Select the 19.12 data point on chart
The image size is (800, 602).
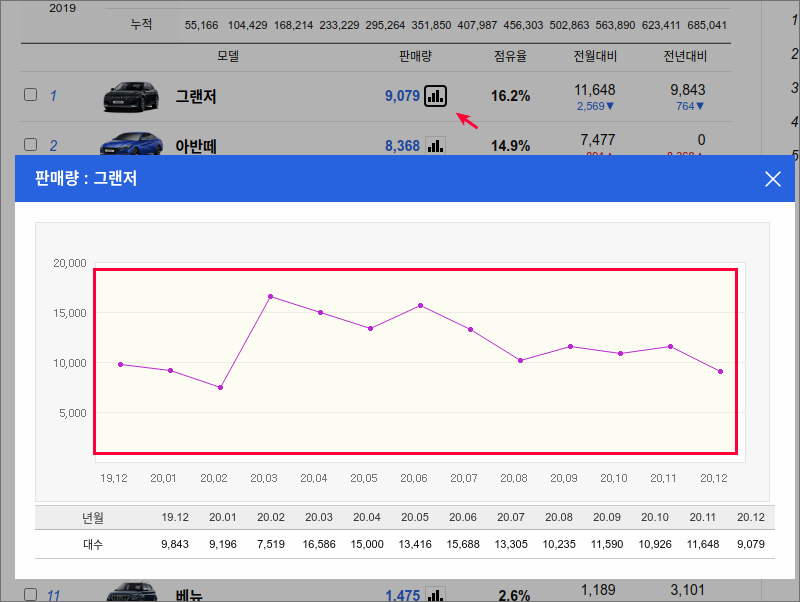[120, 364]
